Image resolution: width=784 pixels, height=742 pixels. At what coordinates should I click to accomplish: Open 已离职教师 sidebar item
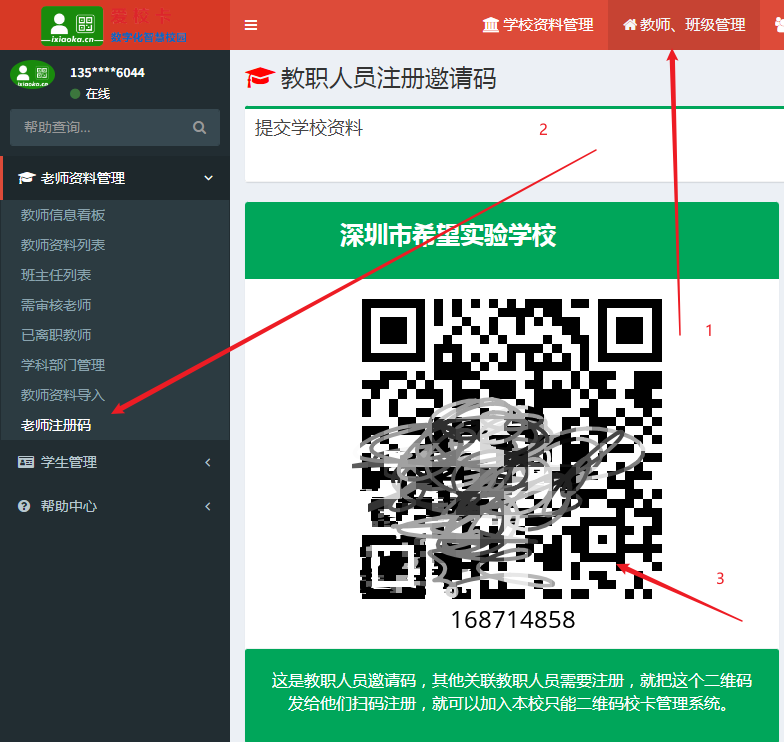coord(56,335)
